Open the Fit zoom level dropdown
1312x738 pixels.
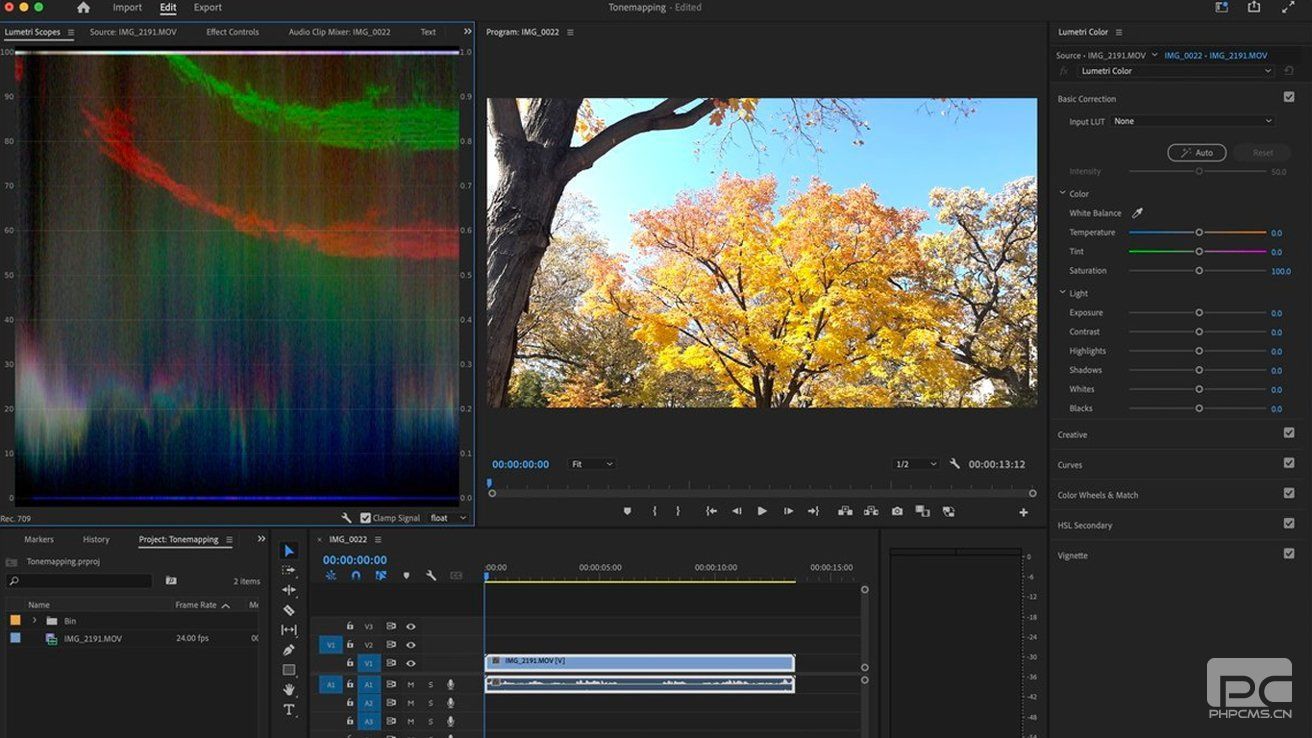tap(591, 464)
